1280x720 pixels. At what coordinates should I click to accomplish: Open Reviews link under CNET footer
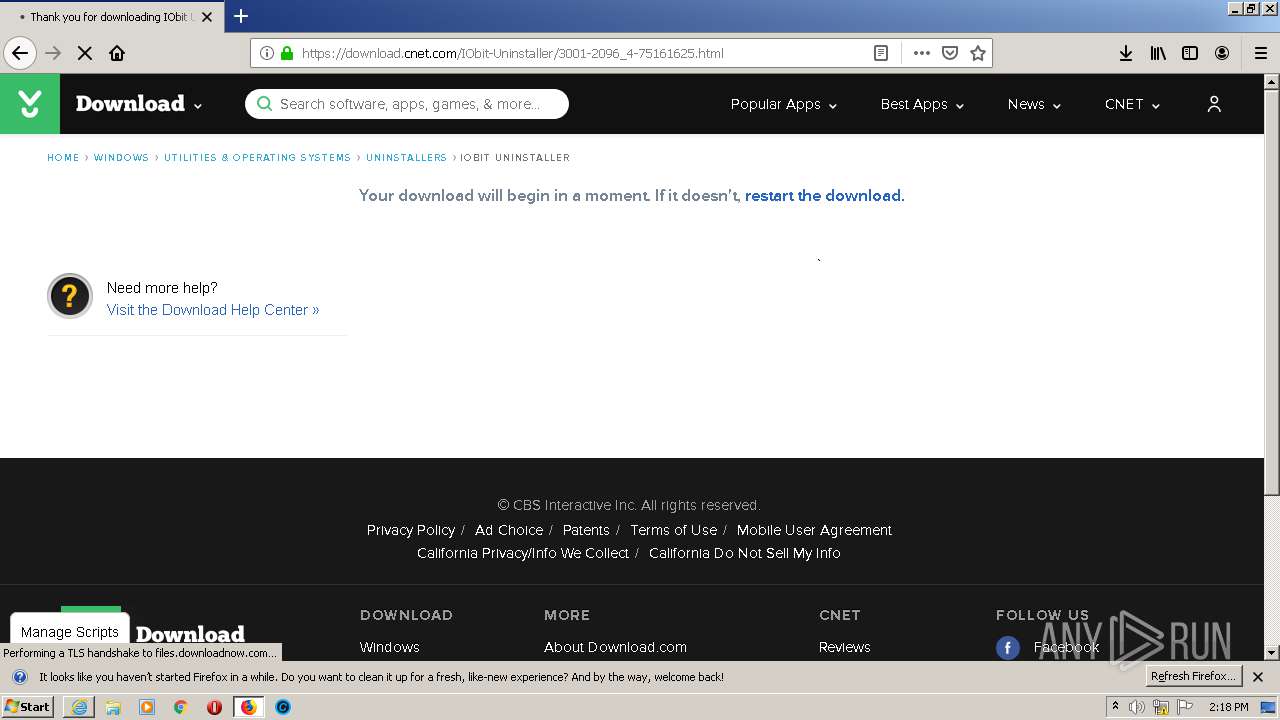tap(845, 647)
